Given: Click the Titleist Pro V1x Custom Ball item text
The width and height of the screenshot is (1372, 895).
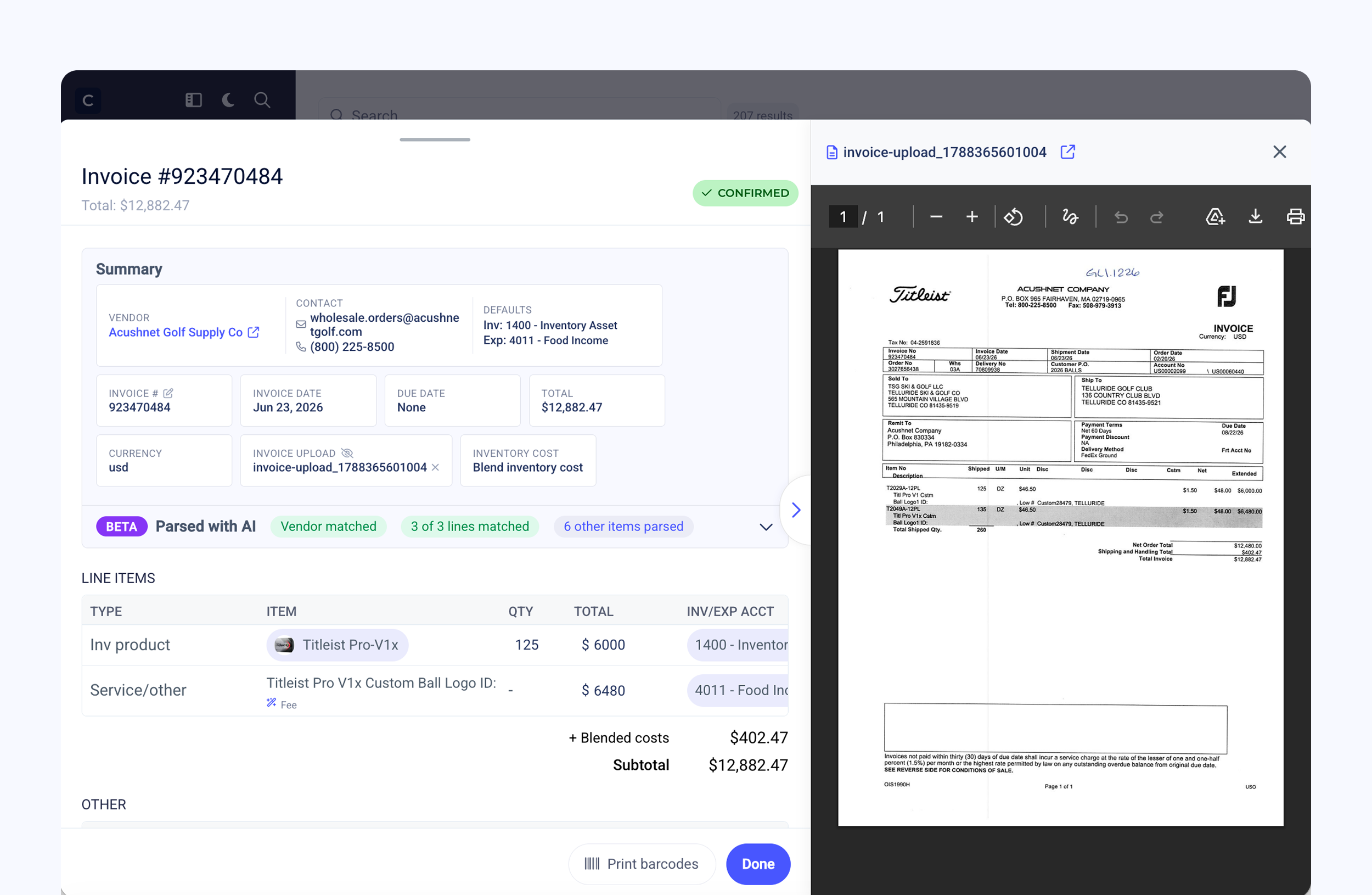Looking at the screenshot, I should (x=381, y=683).
